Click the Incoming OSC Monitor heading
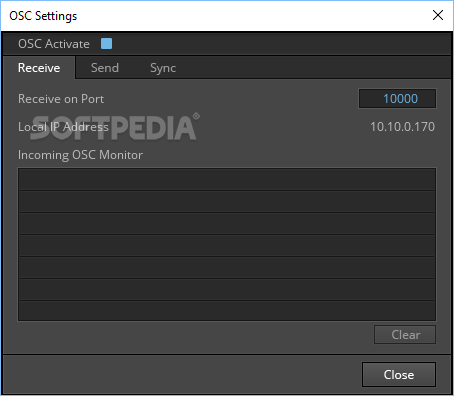454x396 pixels. click(80, 155)
